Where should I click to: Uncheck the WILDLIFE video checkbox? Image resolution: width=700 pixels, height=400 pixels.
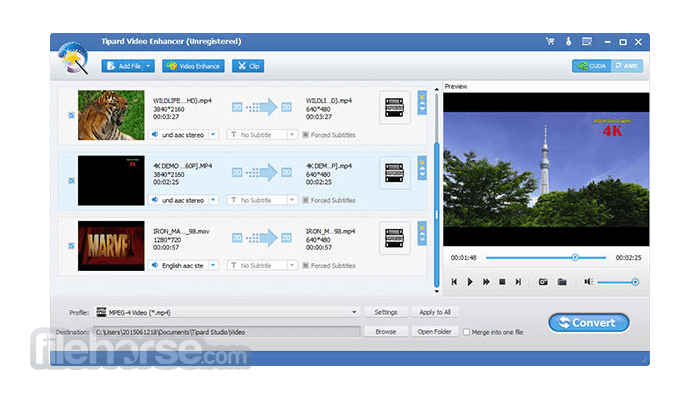click(71, 115)
